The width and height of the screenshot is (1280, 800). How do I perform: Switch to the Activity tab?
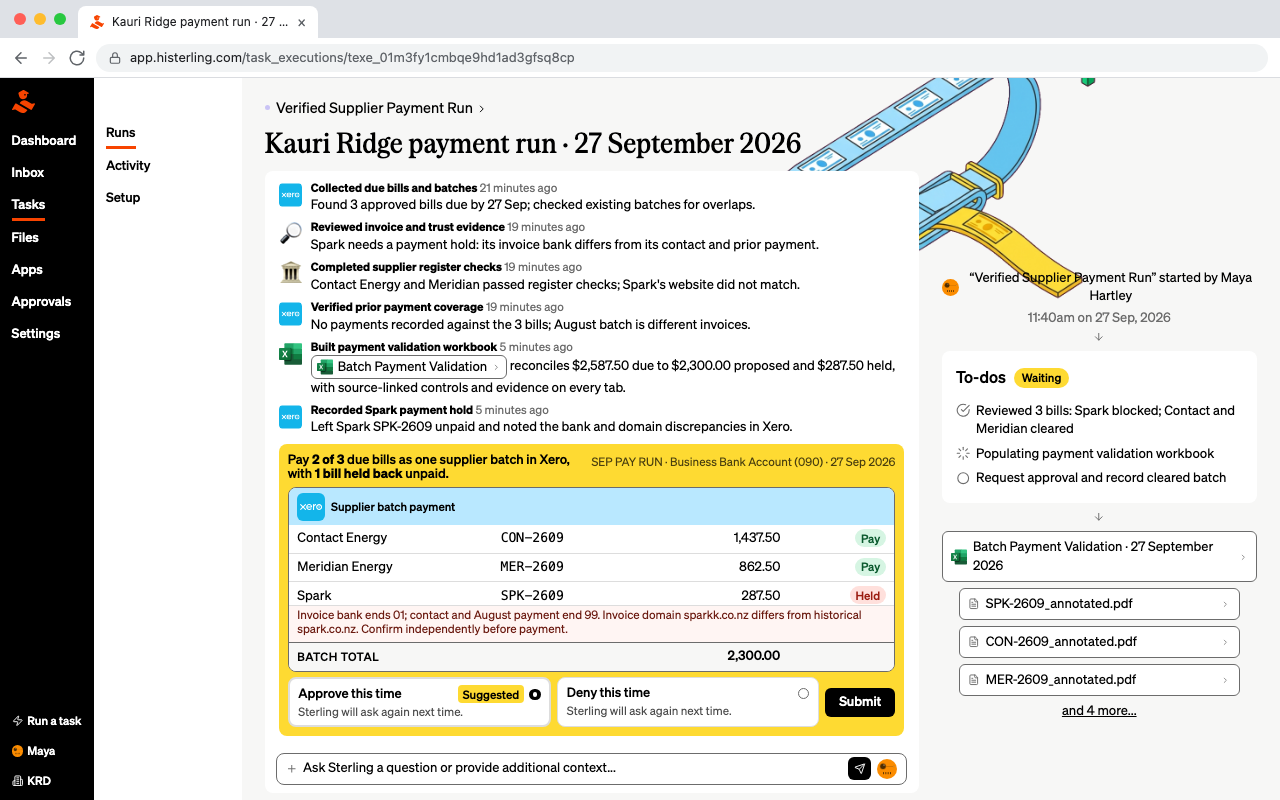click(x=128, y=166)
